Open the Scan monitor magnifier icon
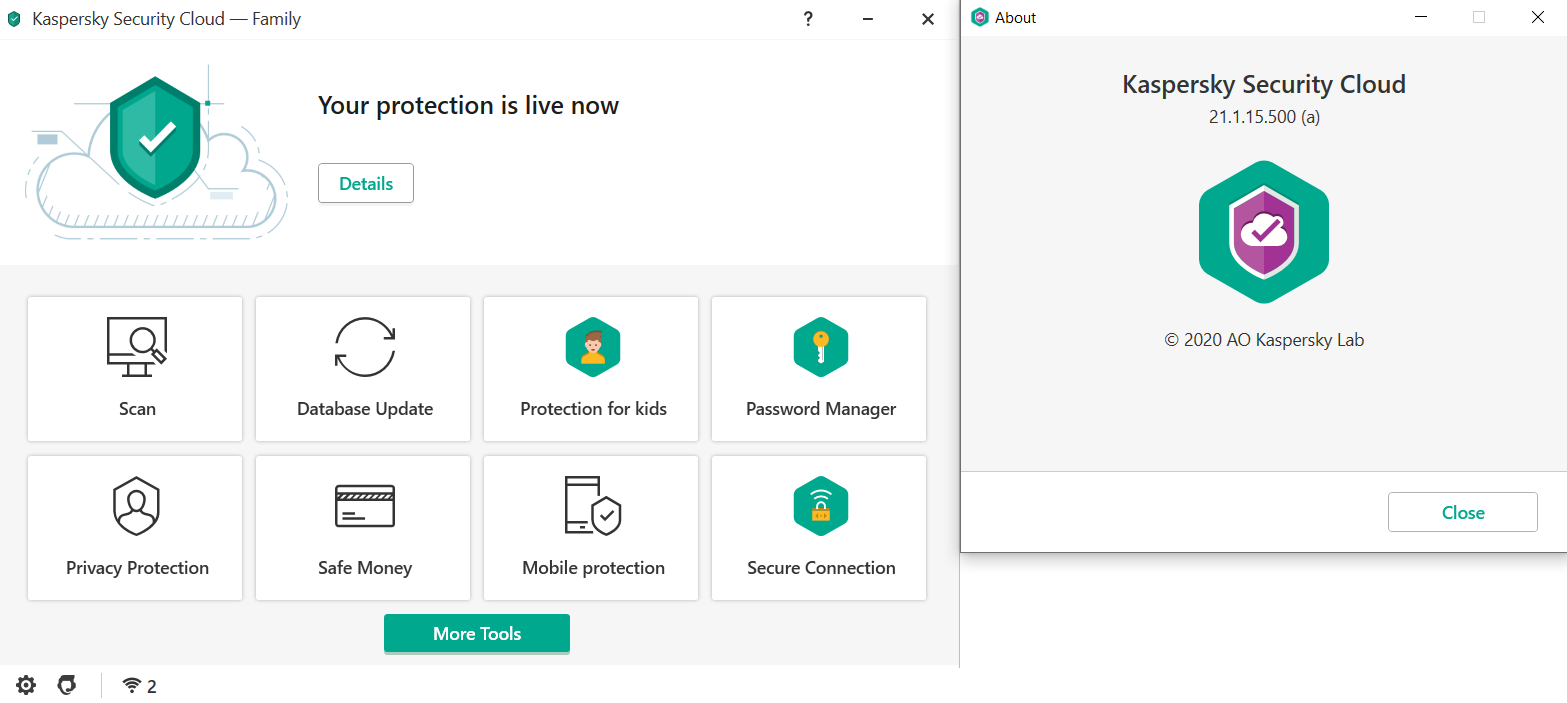The width and height of the screenshot is (1567, 703). [136, 346]
